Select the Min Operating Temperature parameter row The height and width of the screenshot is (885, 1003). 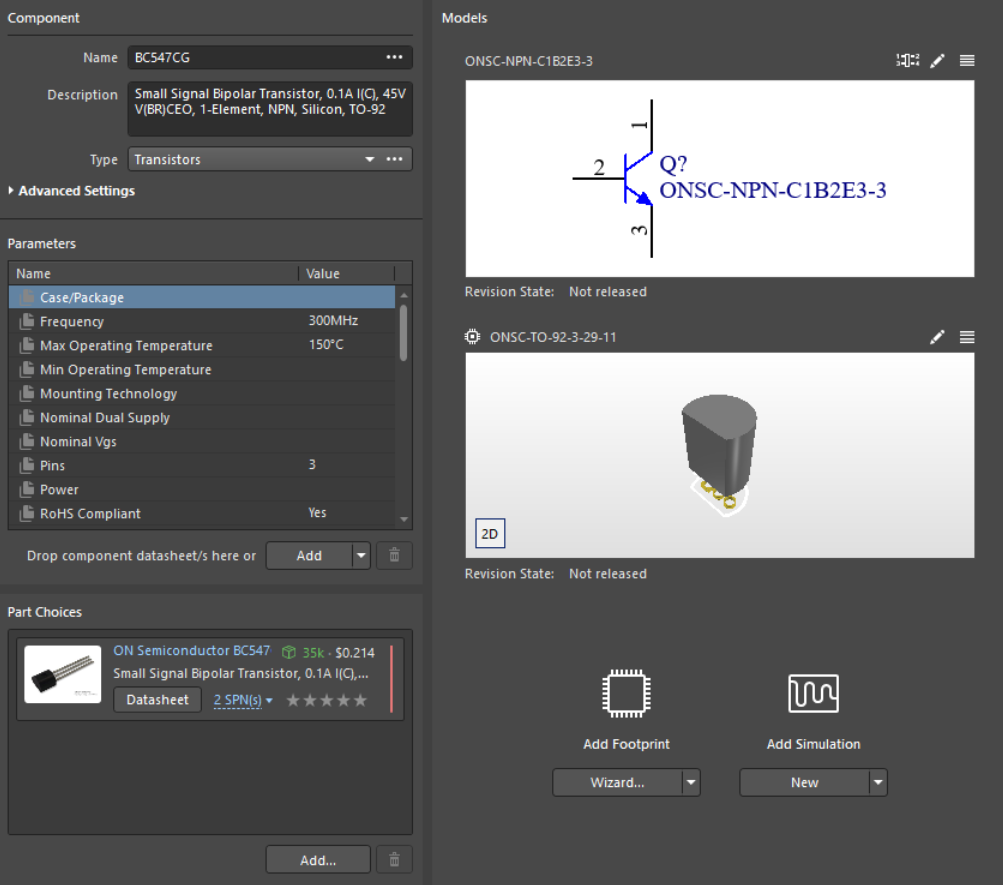click(202, 370)
